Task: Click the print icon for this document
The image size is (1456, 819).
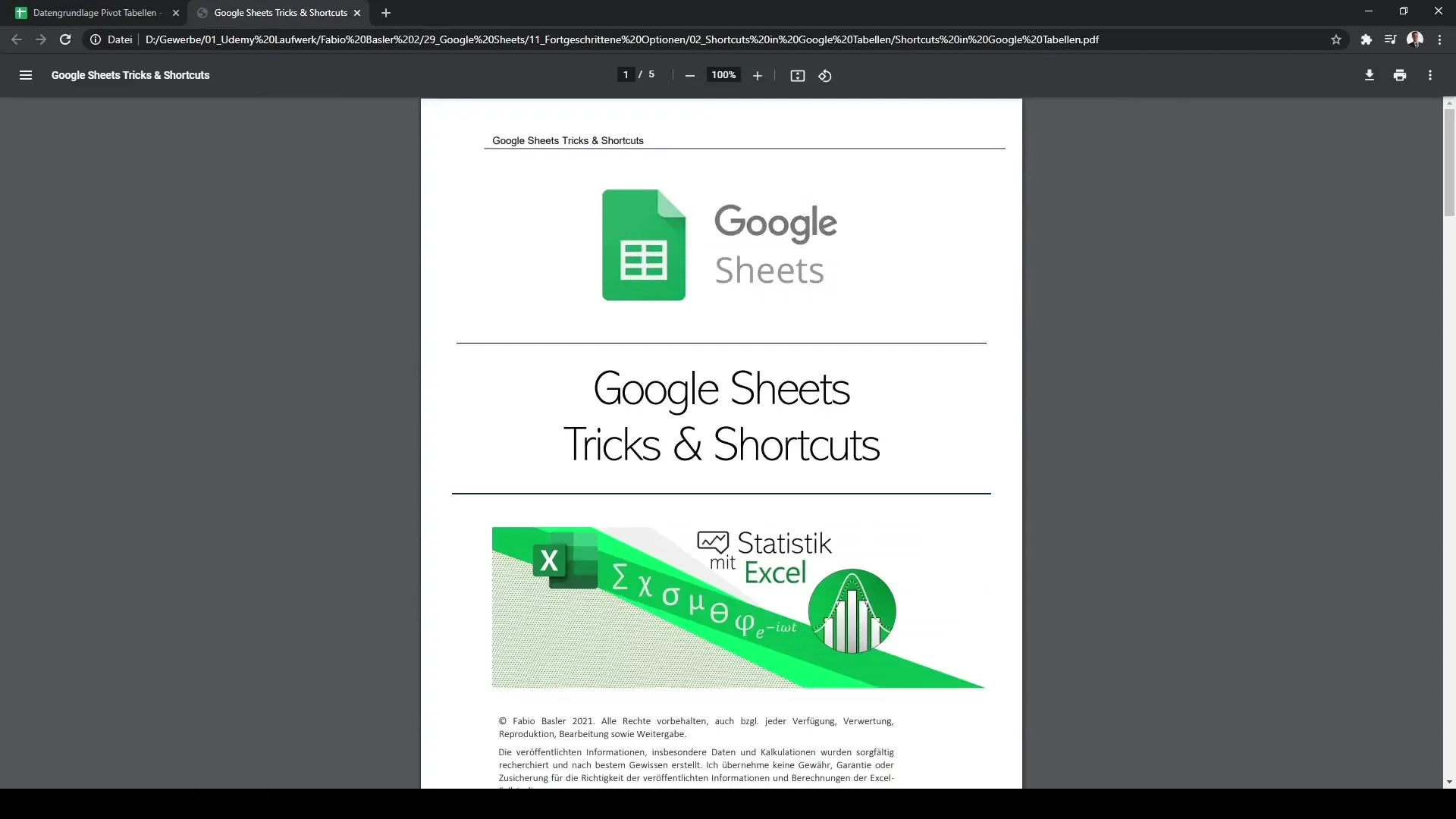Action: (1400, 75)
